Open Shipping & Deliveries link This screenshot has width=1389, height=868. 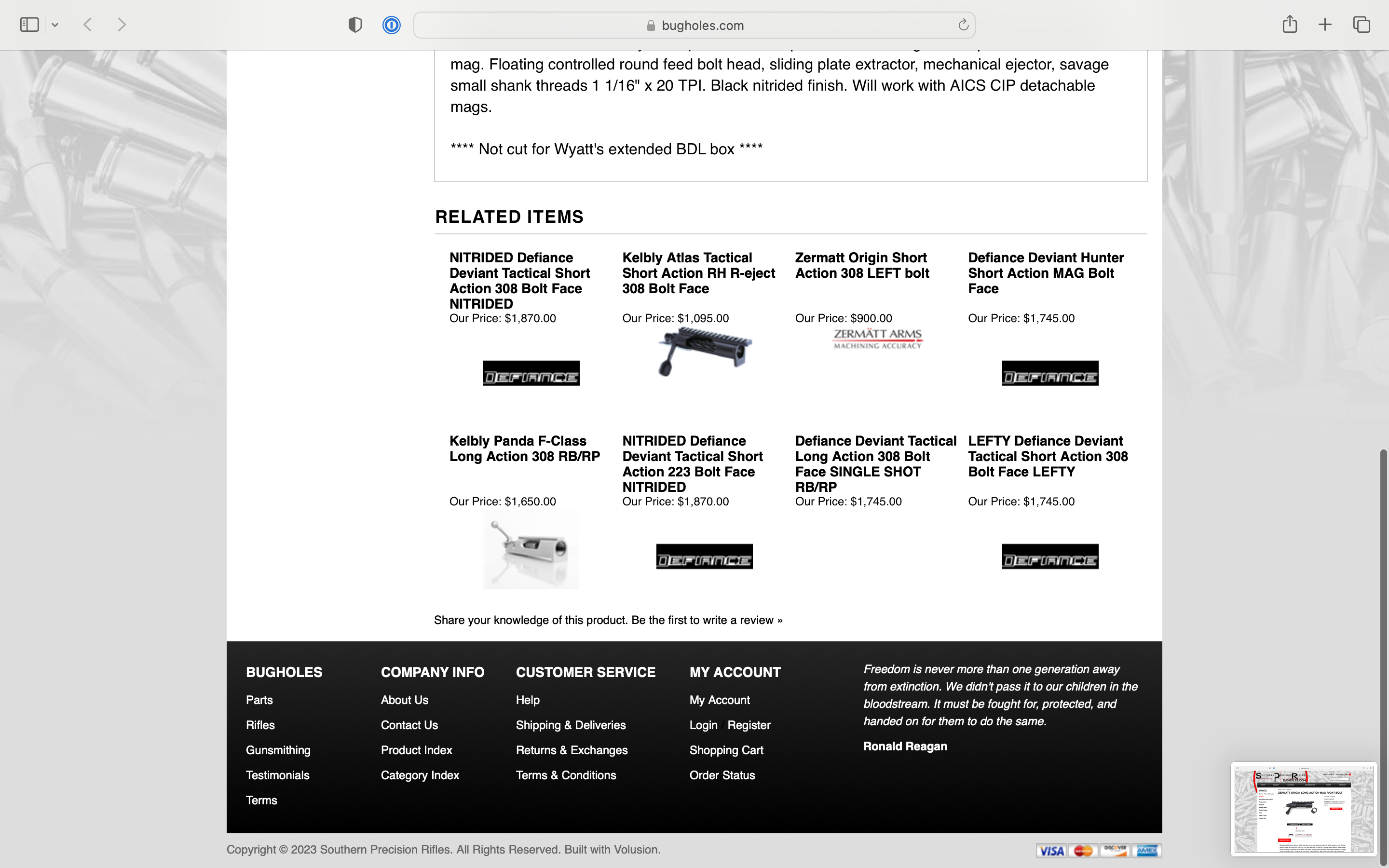click(x=571, y=725)
